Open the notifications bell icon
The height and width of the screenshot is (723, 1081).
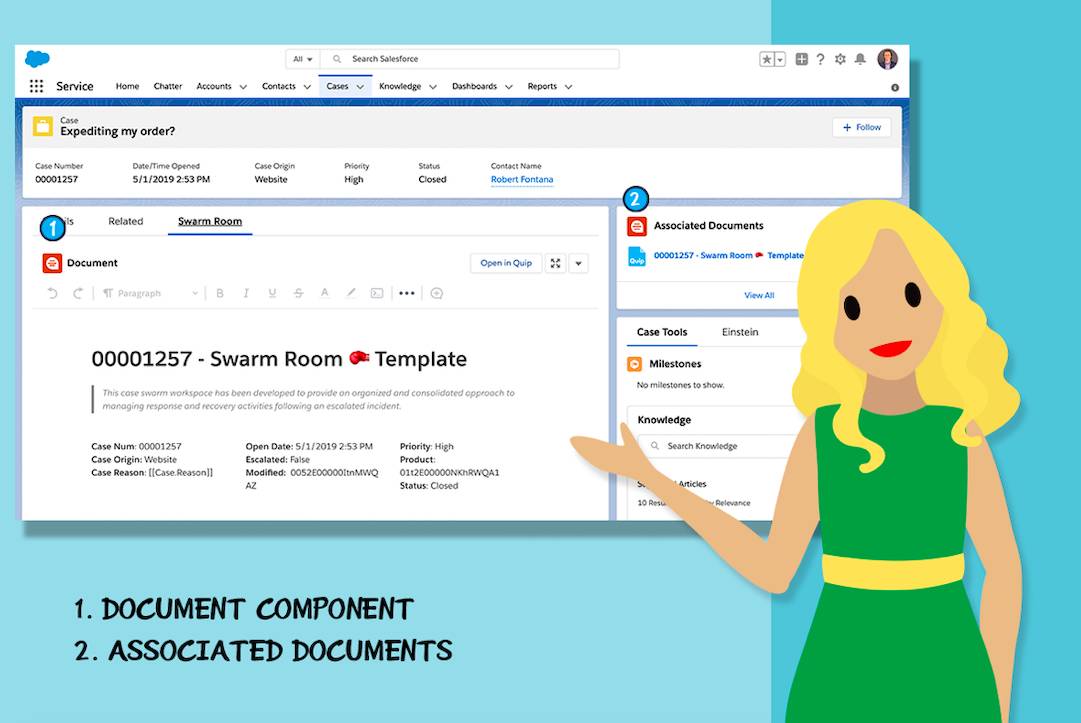(x=860, y=59)
